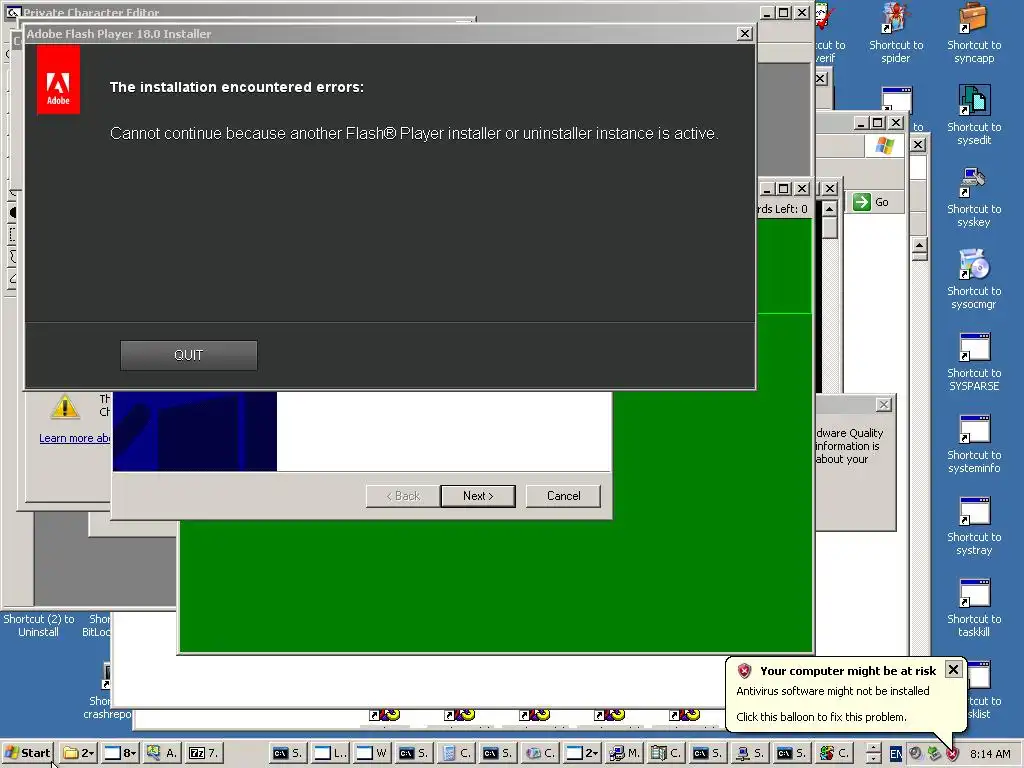Click the scrollbar thumb beside the green window

click(829, 228)
